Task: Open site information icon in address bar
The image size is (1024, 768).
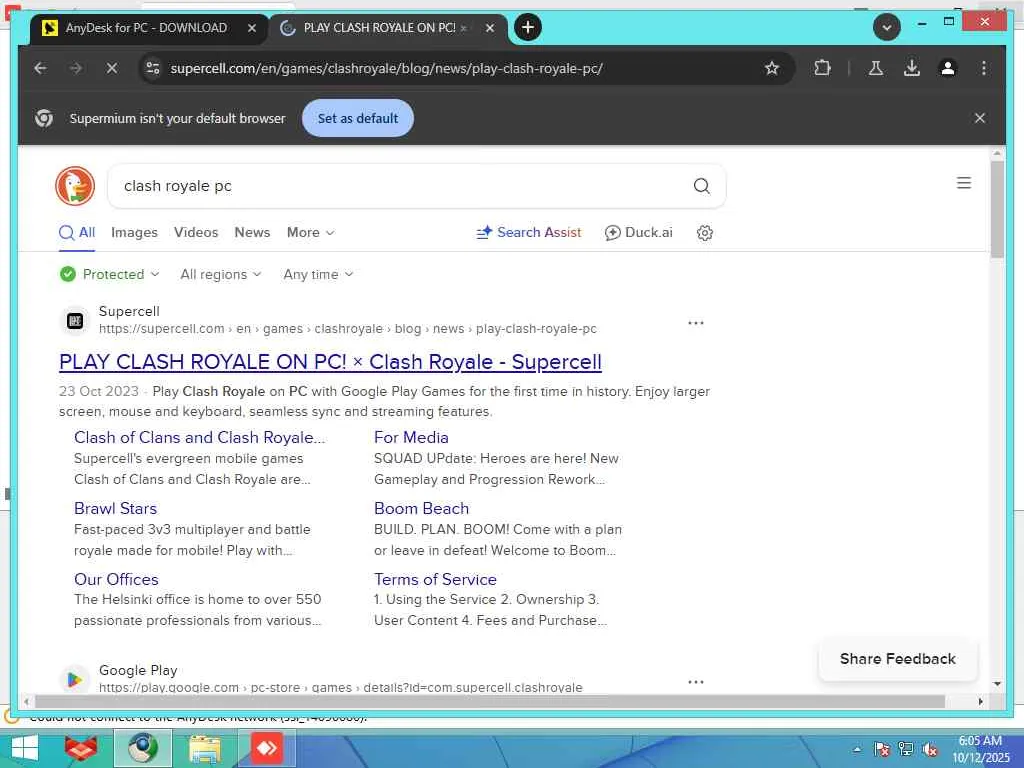Action: click(153, 68)
